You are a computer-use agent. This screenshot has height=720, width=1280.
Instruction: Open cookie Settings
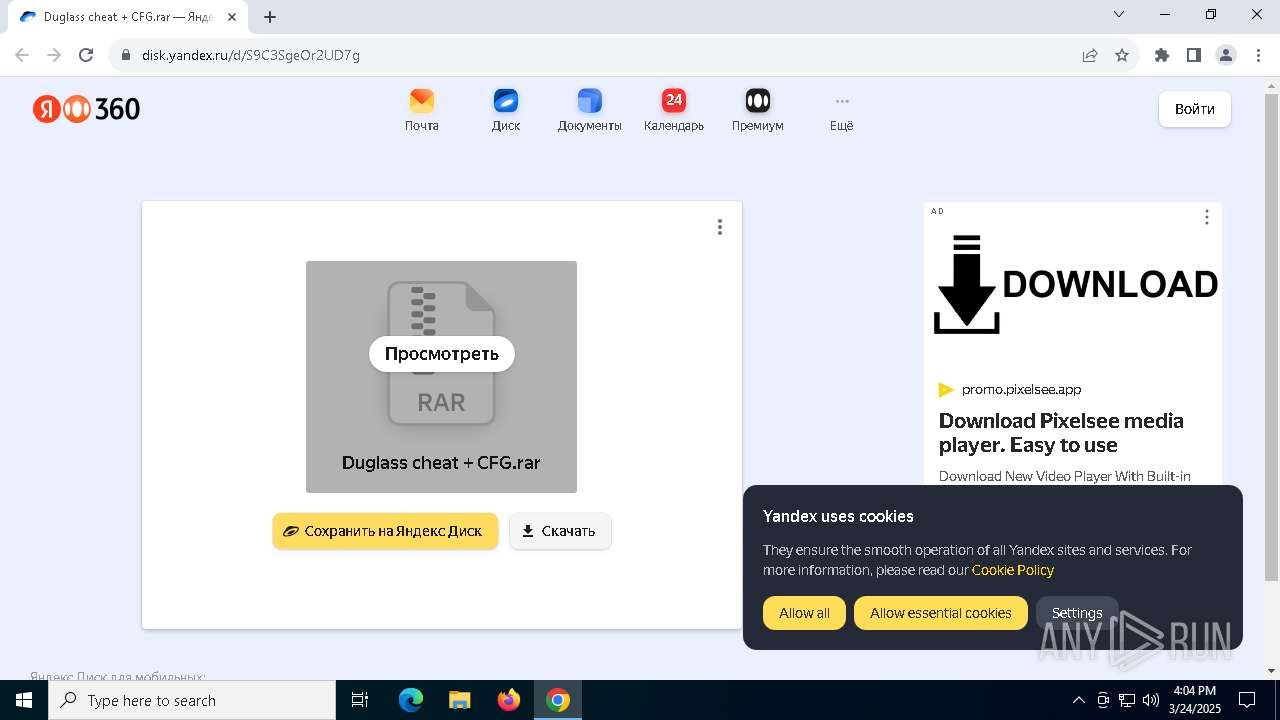click(x=1077, y=613)
